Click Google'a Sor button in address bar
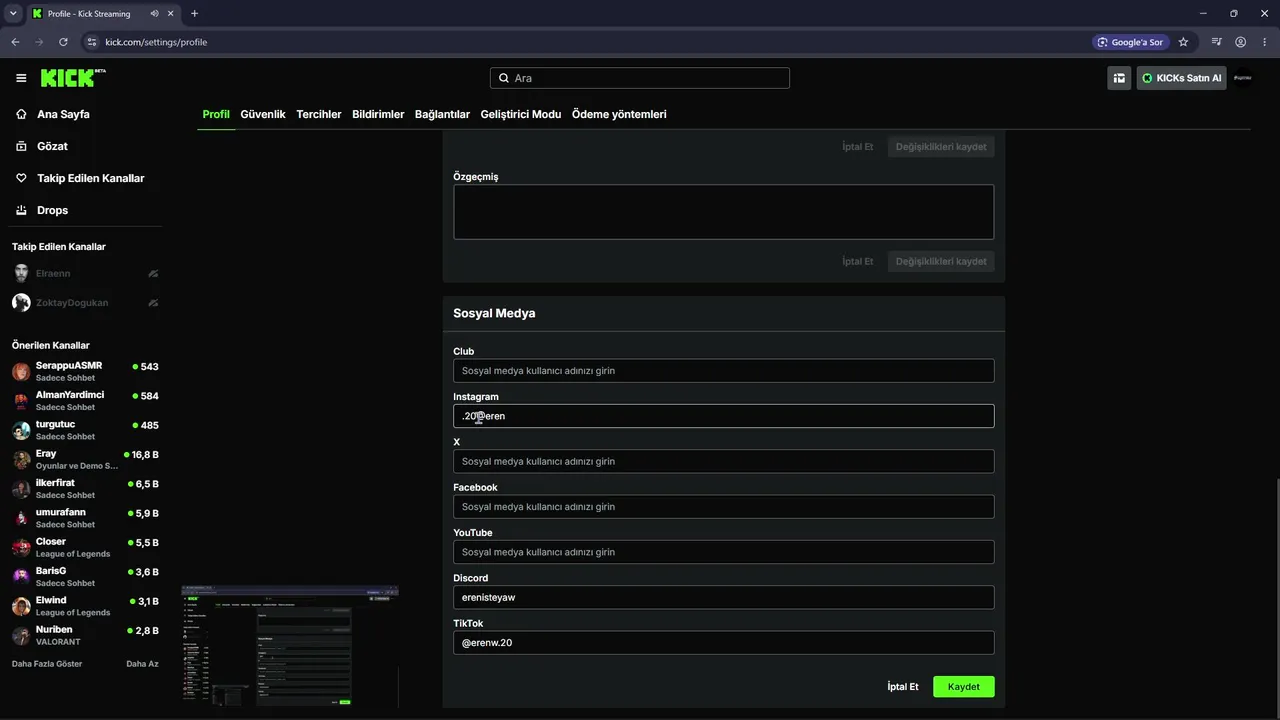Image resolution: width=1280 pixels, height=720 pixels. (1131, 42)
